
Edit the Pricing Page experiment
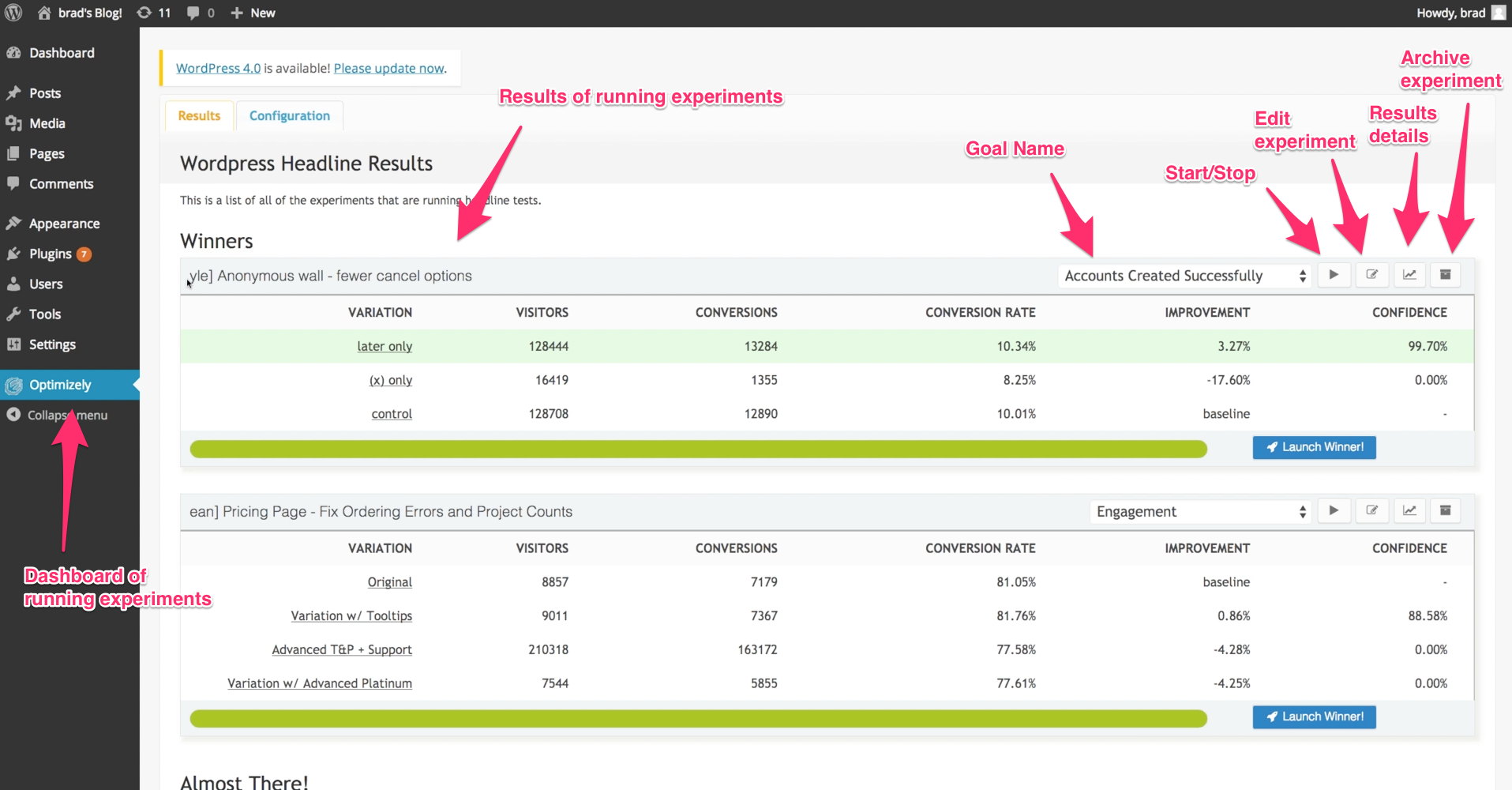click(x=1372, y=510)
